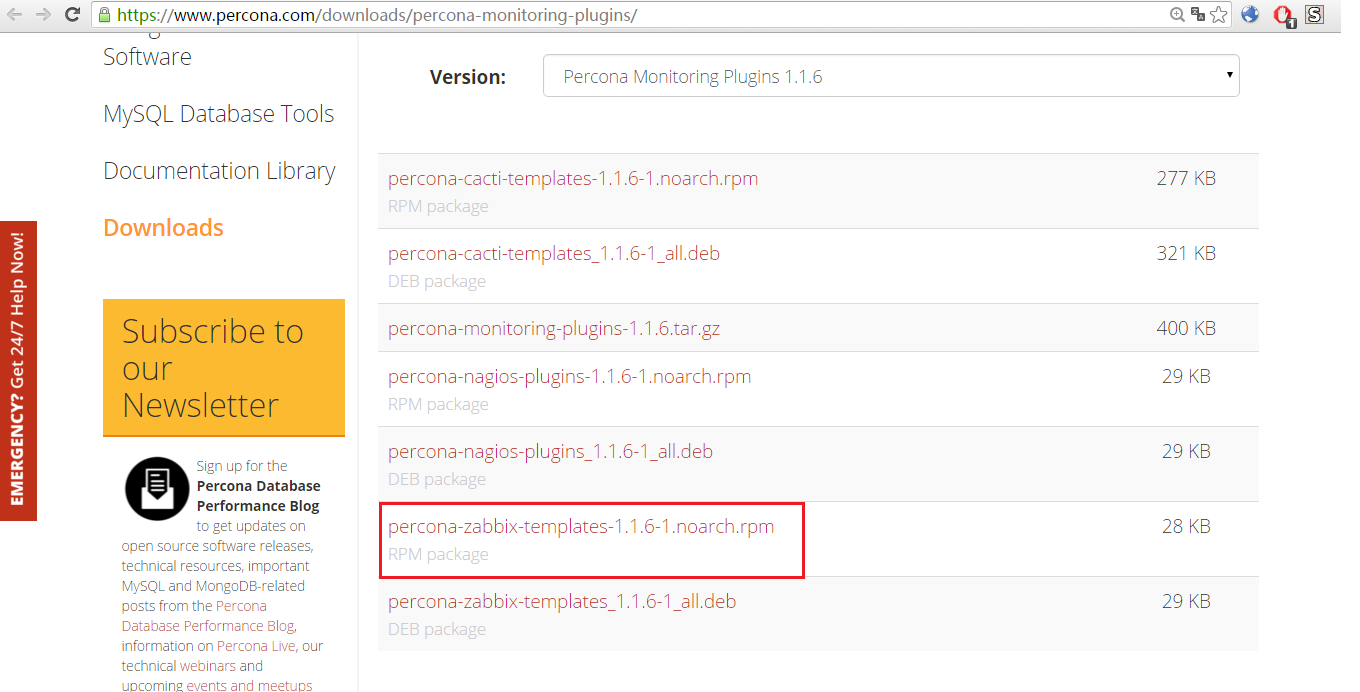
Task: Open the AdBlock red stop-hand extension
Action: (1283, 16)
